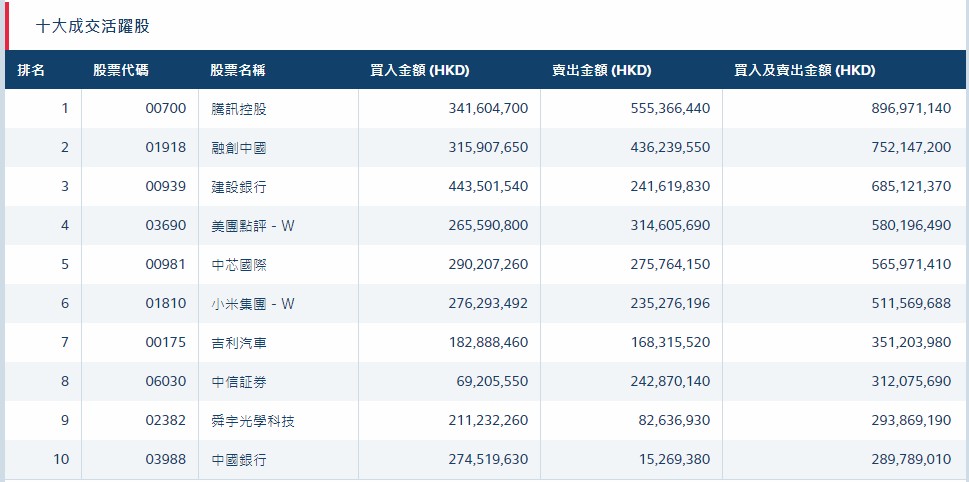Screen dimensions: 969x482
Task: Click sell amount 275,764,150
Action: [x=671, y=264]
